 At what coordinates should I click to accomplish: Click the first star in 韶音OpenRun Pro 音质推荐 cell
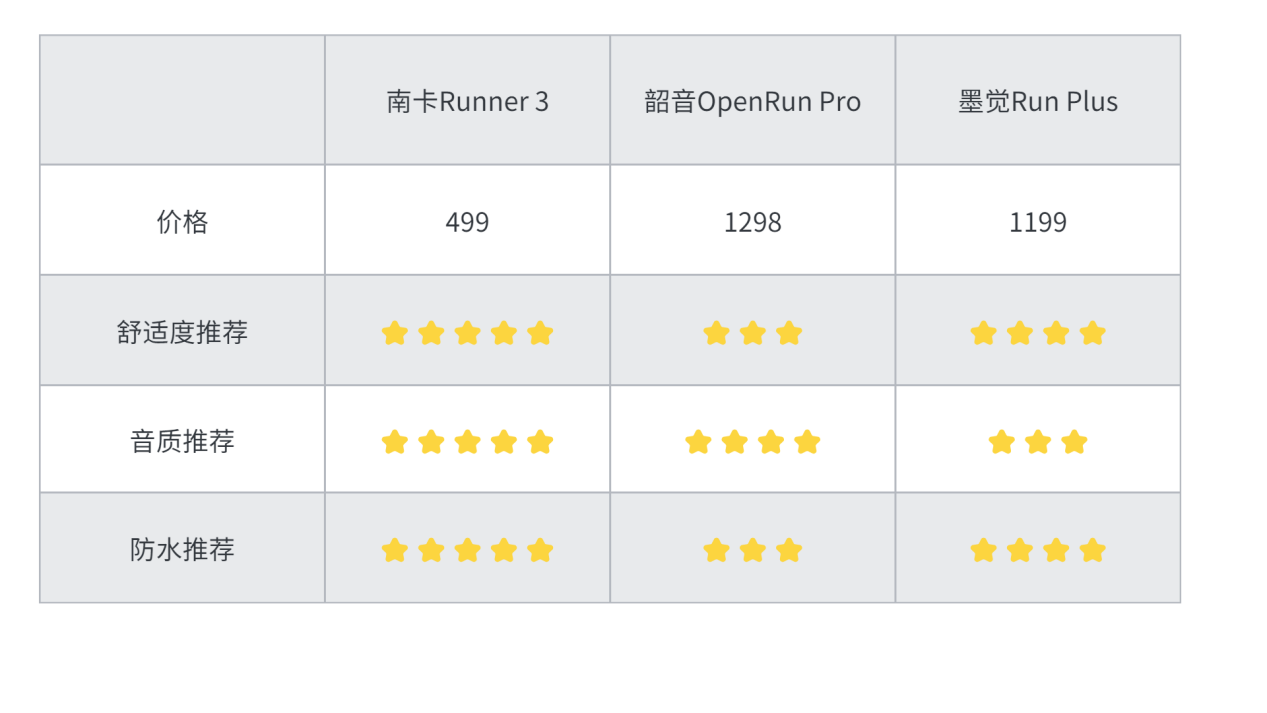698,442
